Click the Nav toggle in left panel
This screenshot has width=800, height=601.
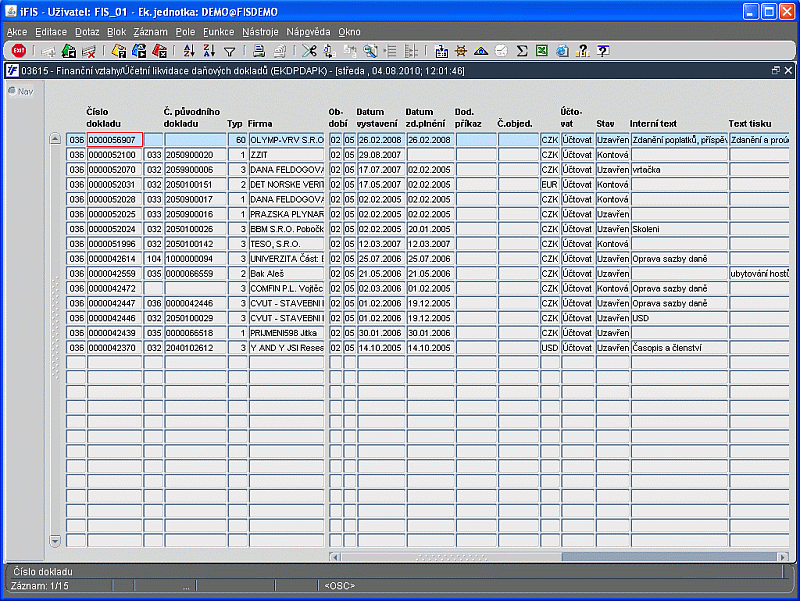(x=21, y=91)
